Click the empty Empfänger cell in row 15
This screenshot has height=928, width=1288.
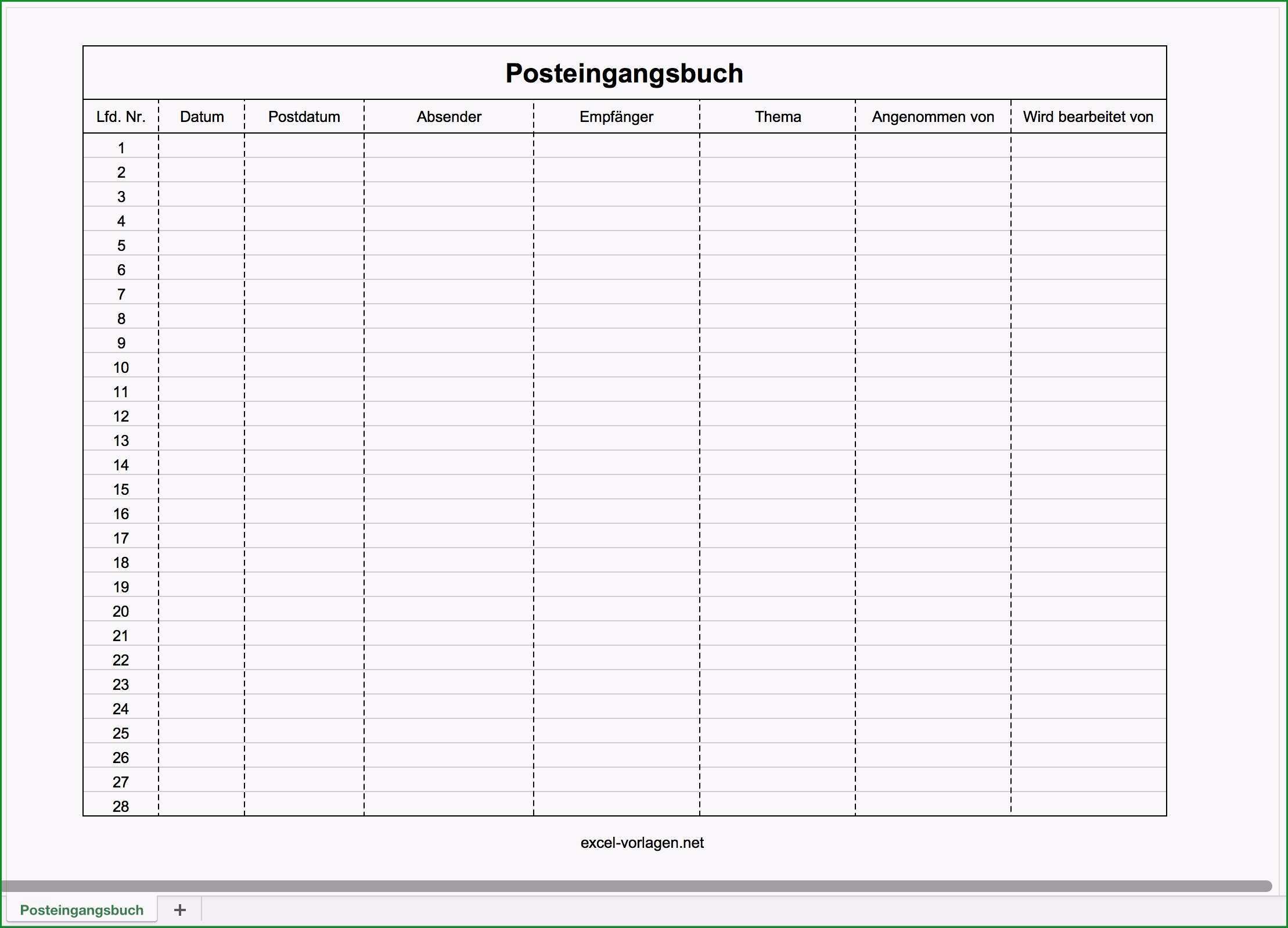[617, 487]
